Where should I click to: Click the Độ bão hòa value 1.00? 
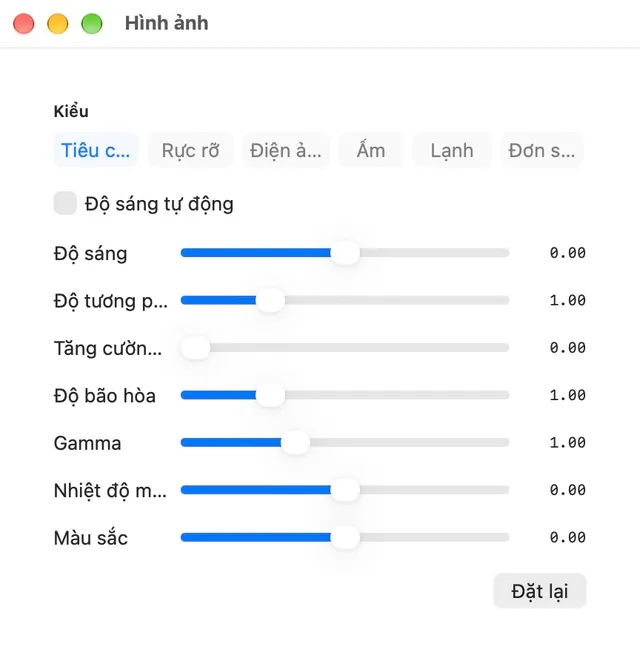567,395
